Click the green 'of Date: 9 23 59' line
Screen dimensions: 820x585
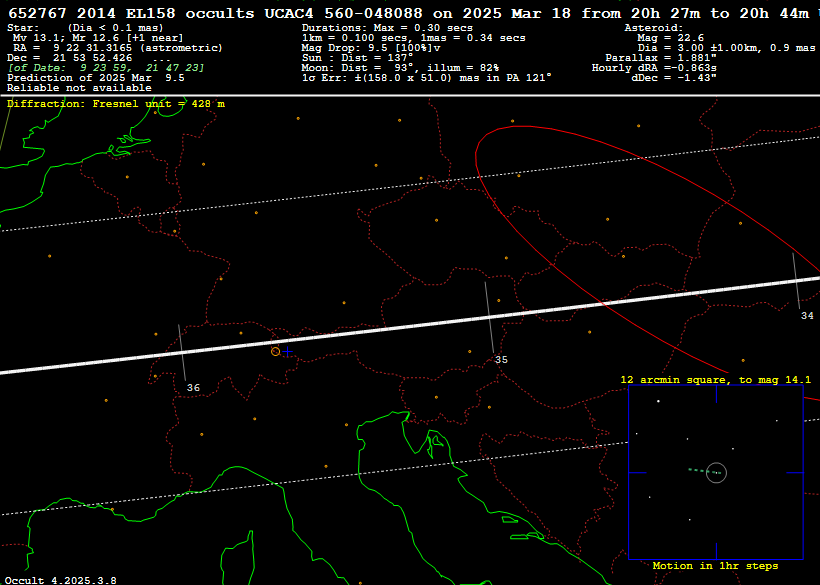(x=106, y=67)
